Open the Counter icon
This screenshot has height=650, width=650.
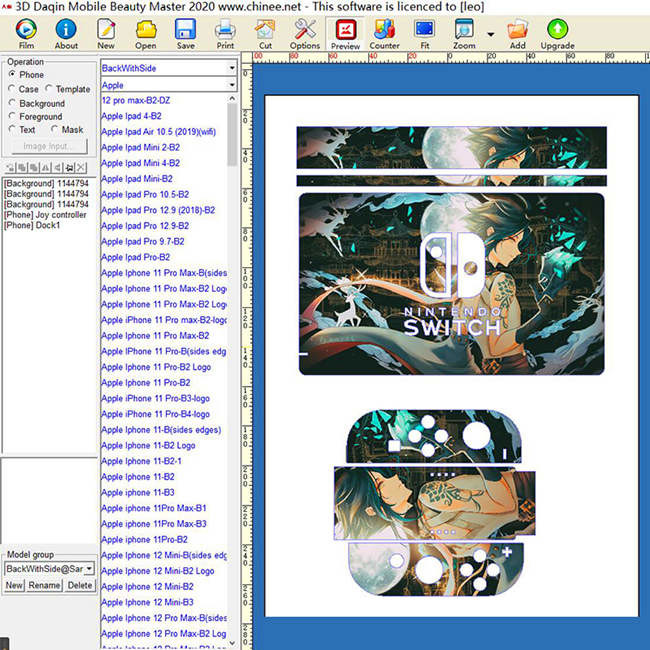[384, 34]
